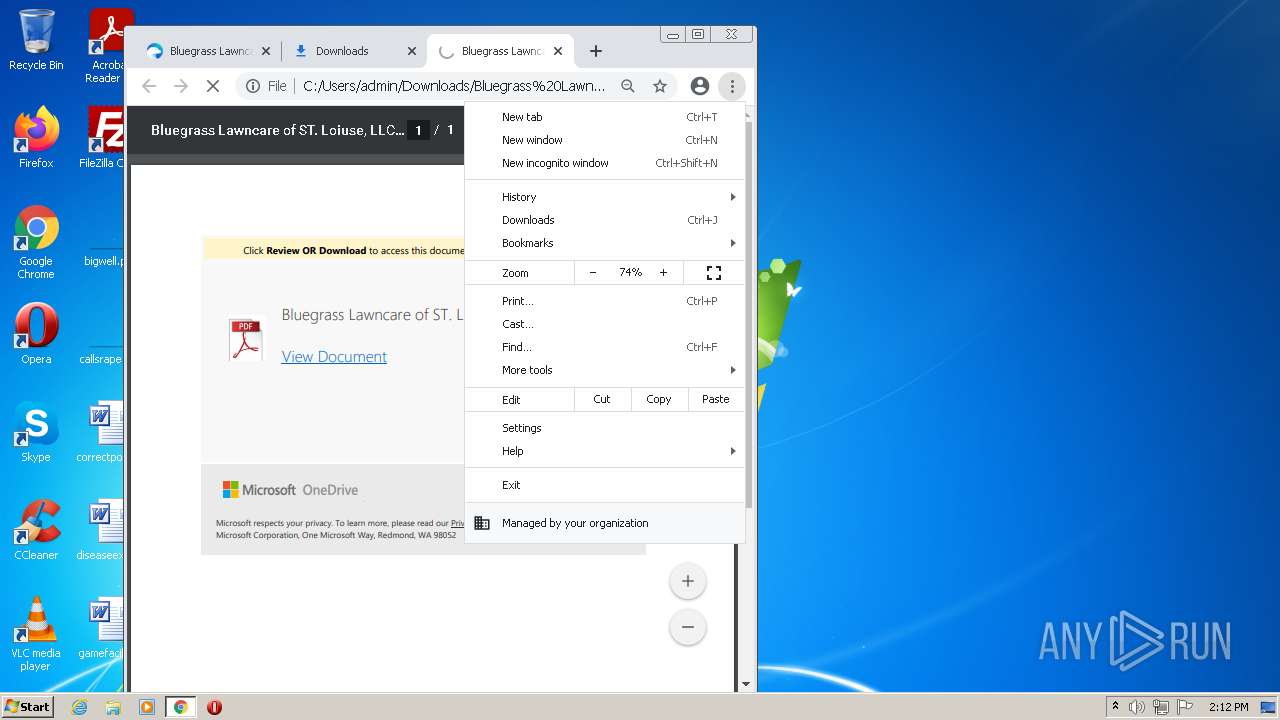Click the Action Center flag tray icon
1280x720 pixels.
1185,707
